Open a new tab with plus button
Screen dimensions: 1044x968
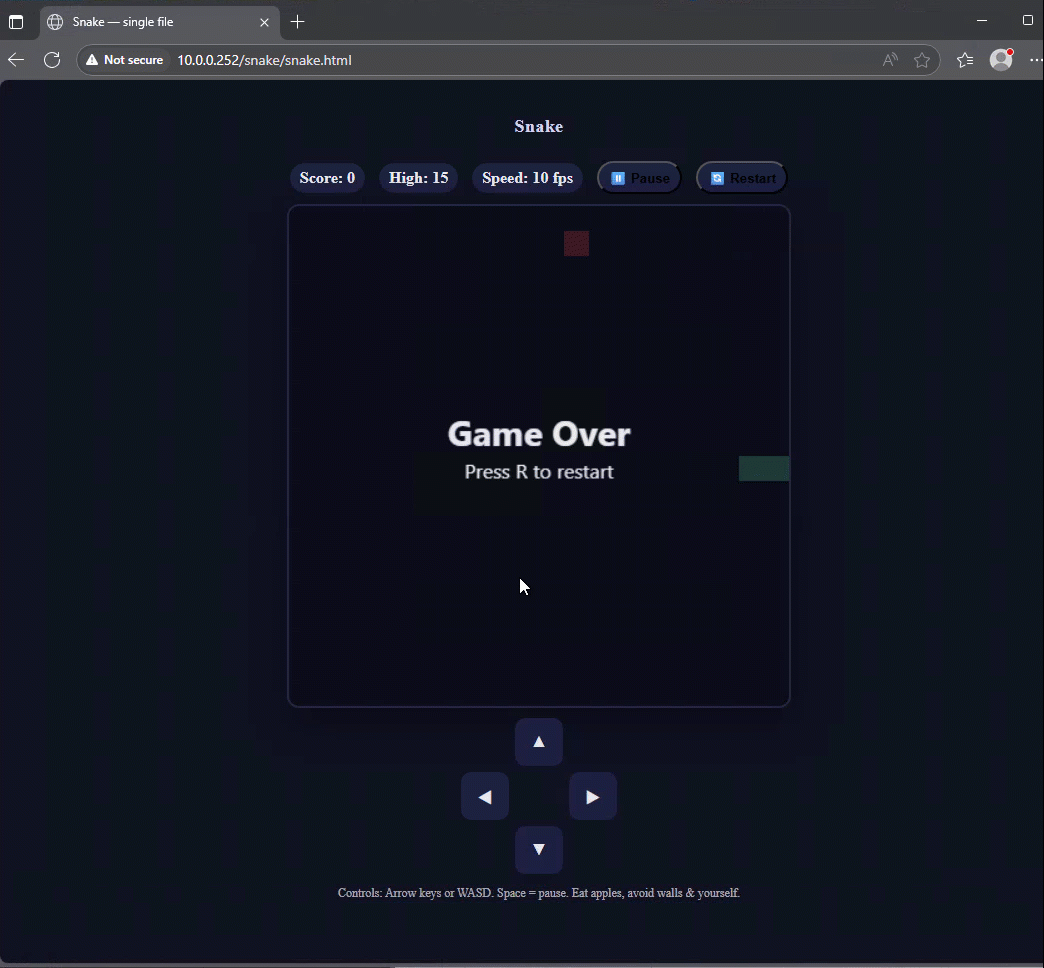pos(297,22)
